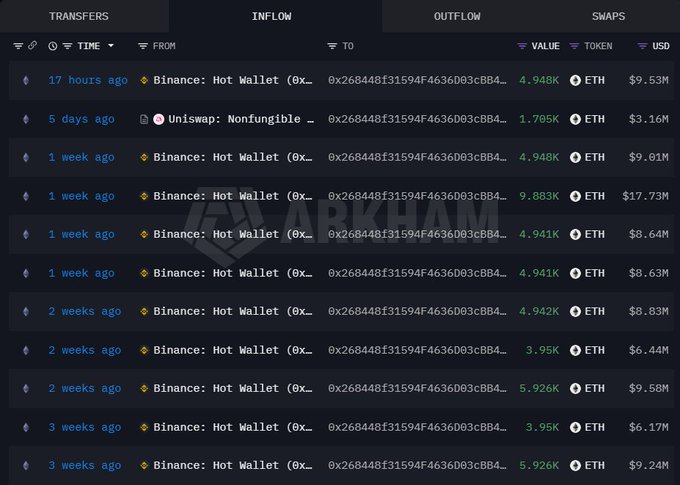Image resolution: width=680 pixels, height=485 pixels.
Task: Open the TIME column filter icon
Action: 67,46
